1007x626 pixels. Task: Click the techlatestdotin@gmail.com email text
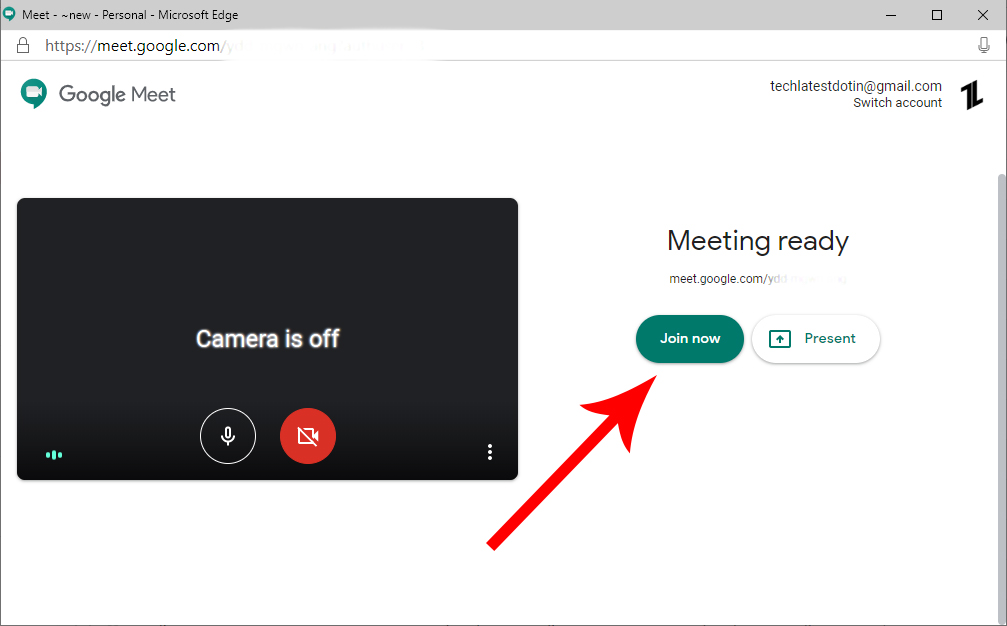pyautogui.click(x=855, y=86)
